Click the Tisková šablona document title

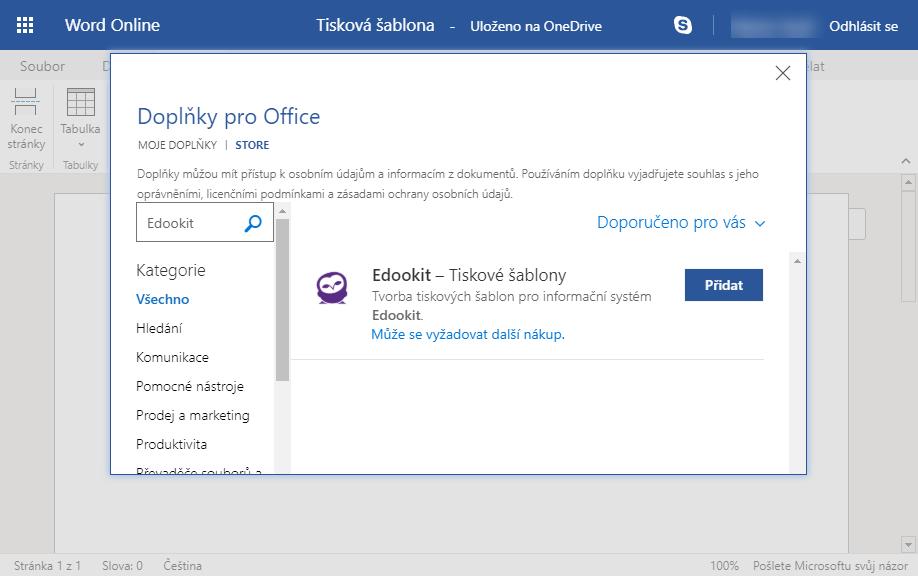(x=375, y=25)
